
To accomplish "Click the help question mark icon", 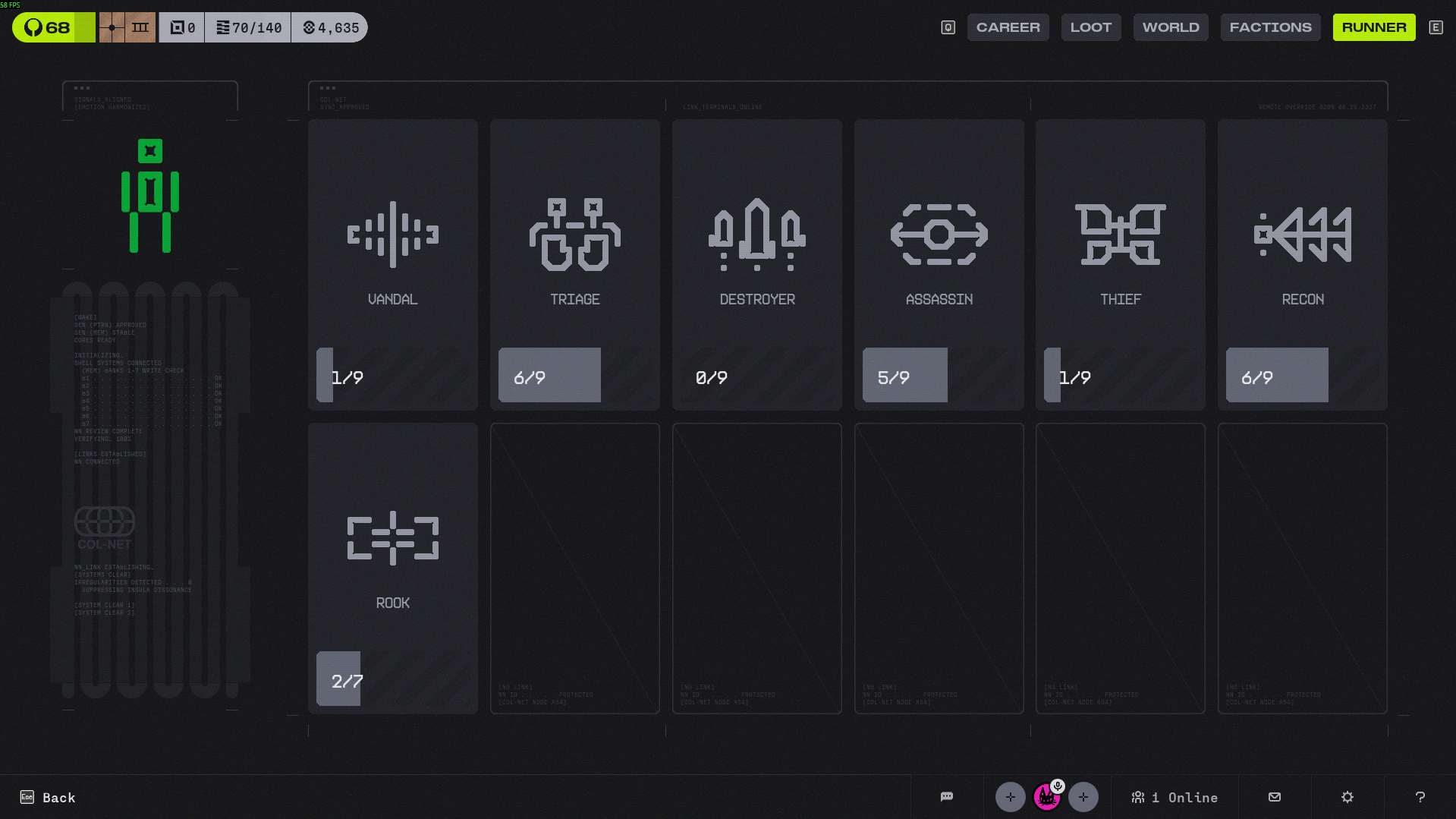I will point(1420,797).
